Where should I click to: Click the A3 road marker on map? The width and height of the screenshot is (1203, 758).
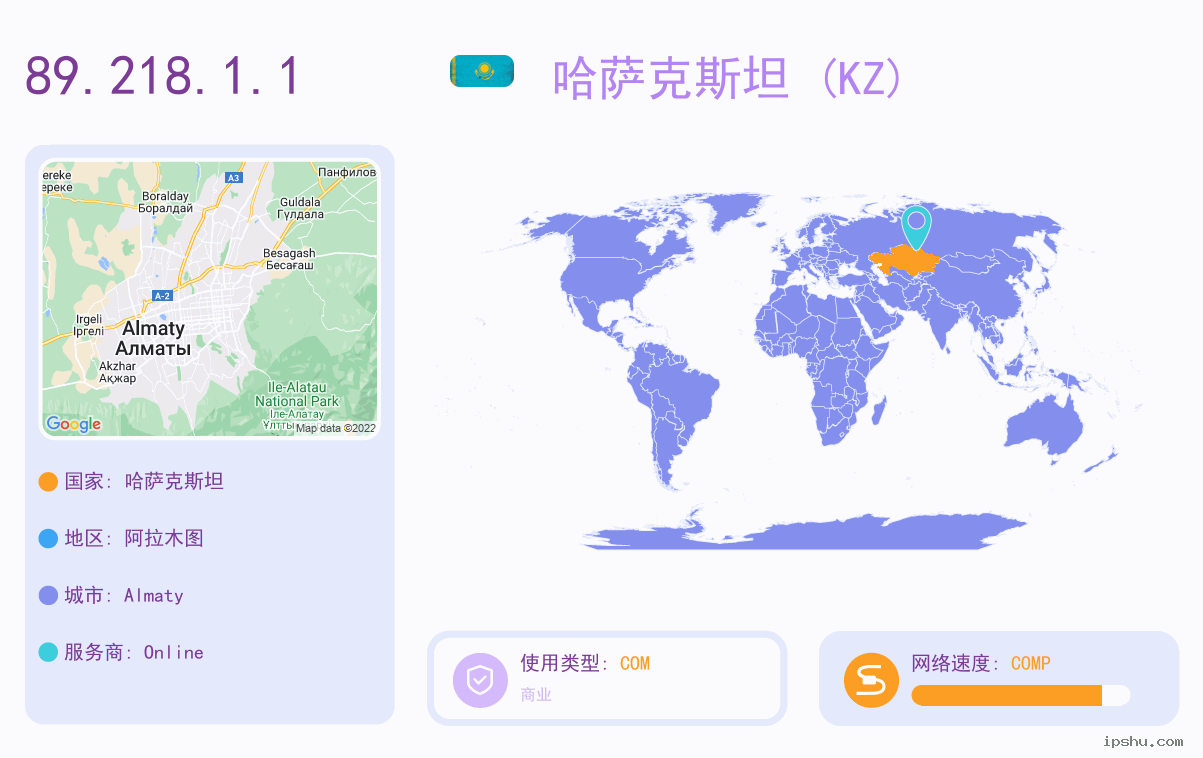point(233,178)
